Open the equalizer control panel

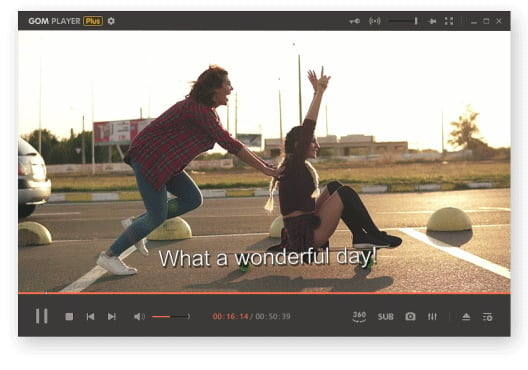pos(432,316)
